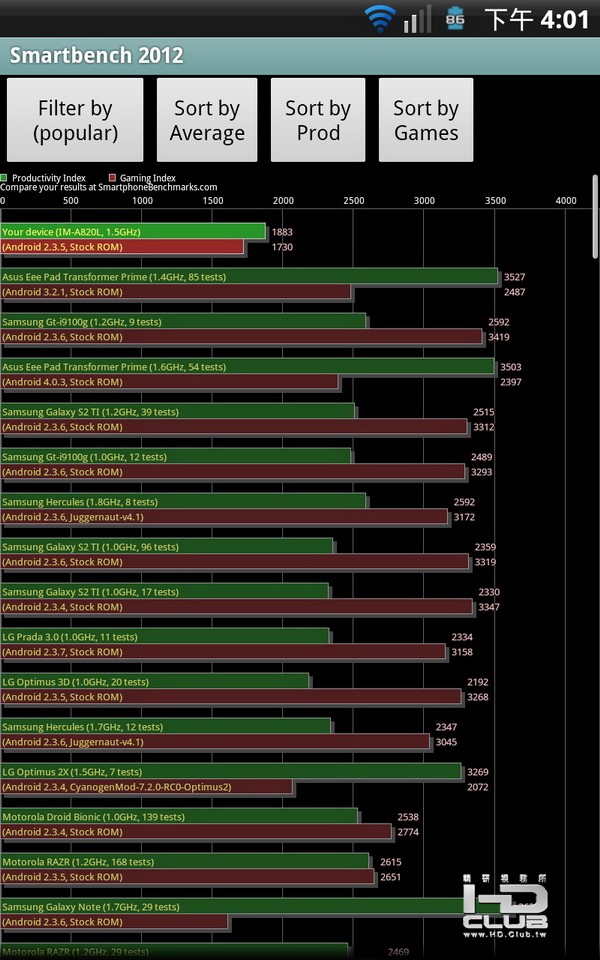Select the LG Optimus 2X 1.5GHz bar
600x960 pixels.
click(x=231, y=771)
